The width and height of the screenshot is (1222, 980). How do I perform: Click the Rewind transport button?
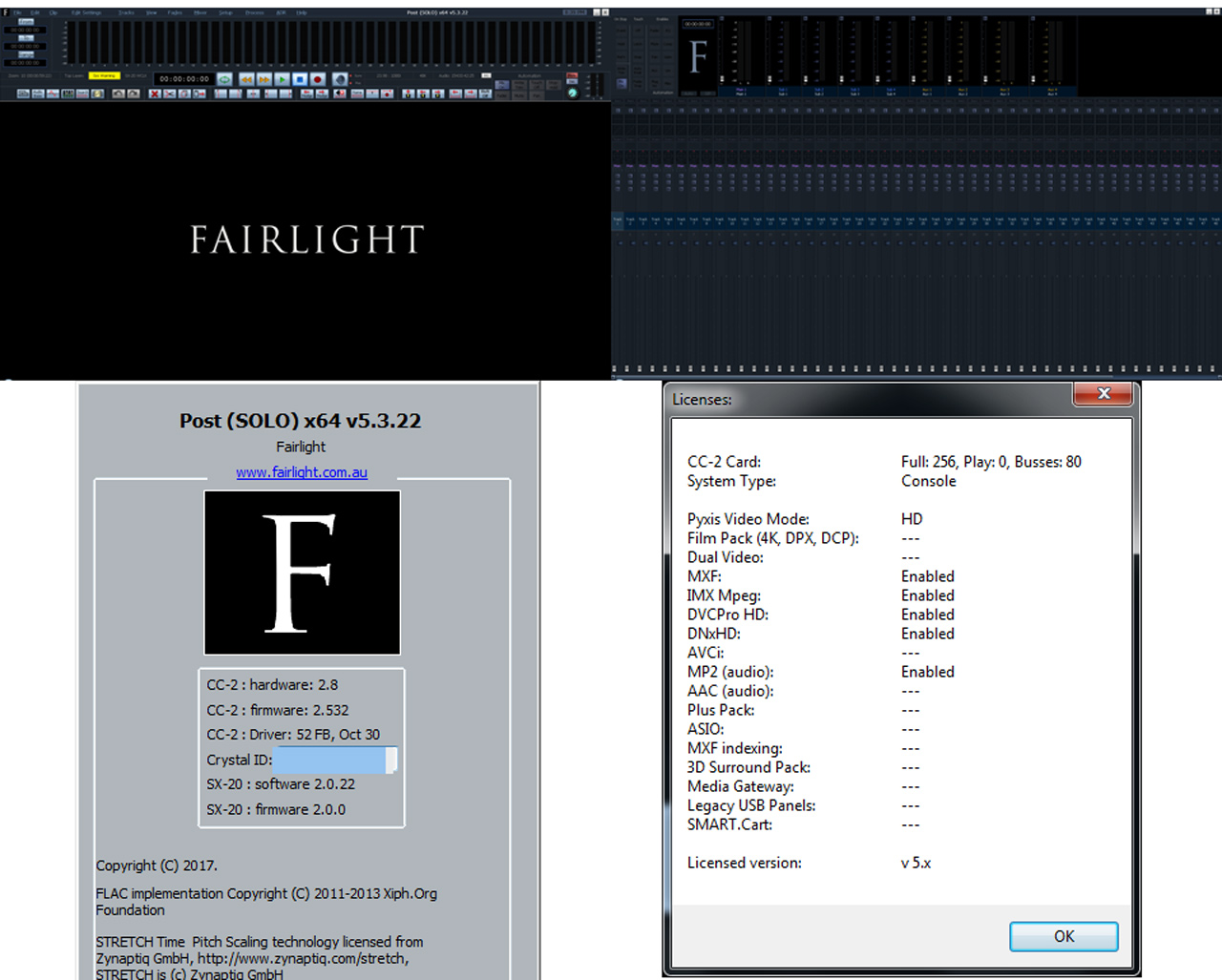click(246, 79)
